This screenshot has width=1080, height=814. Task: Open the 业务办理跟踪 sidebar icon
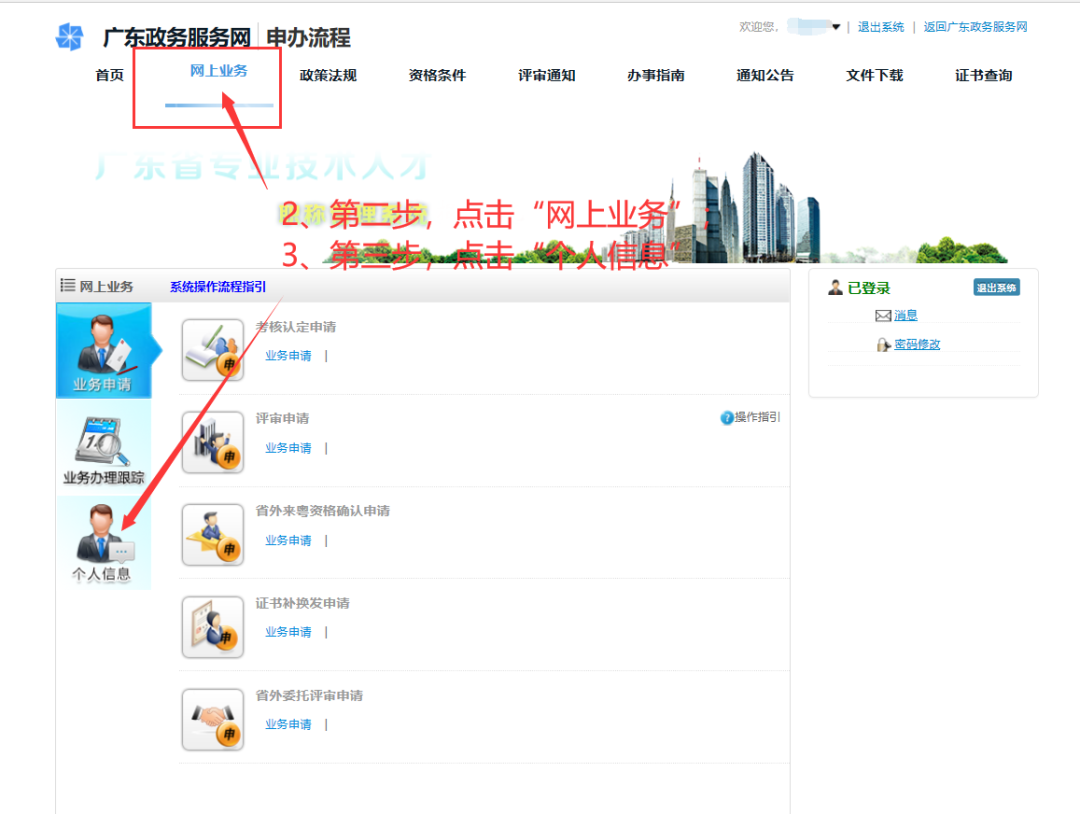point(103,446)
